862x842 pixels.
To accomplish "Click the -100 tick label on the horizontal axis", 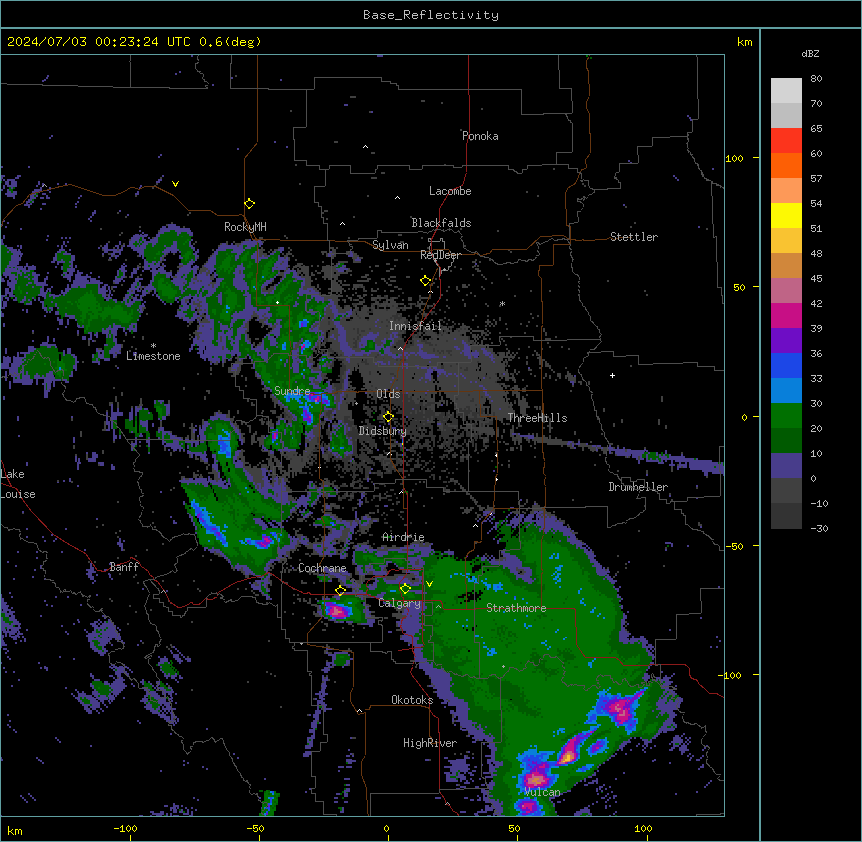I will click(x=125, y=828).
